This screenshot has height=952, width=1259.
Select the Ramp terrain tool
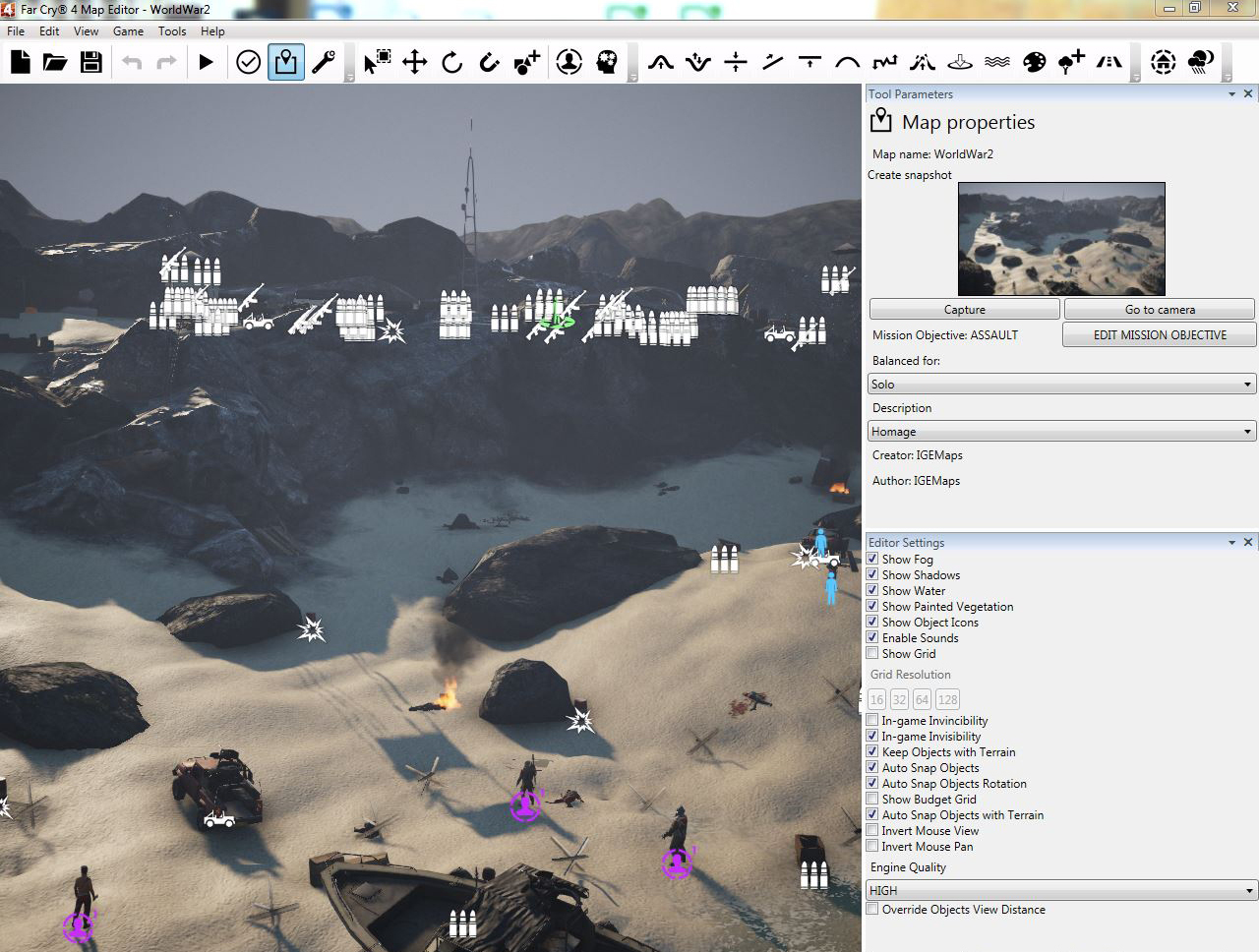(773, 62)
